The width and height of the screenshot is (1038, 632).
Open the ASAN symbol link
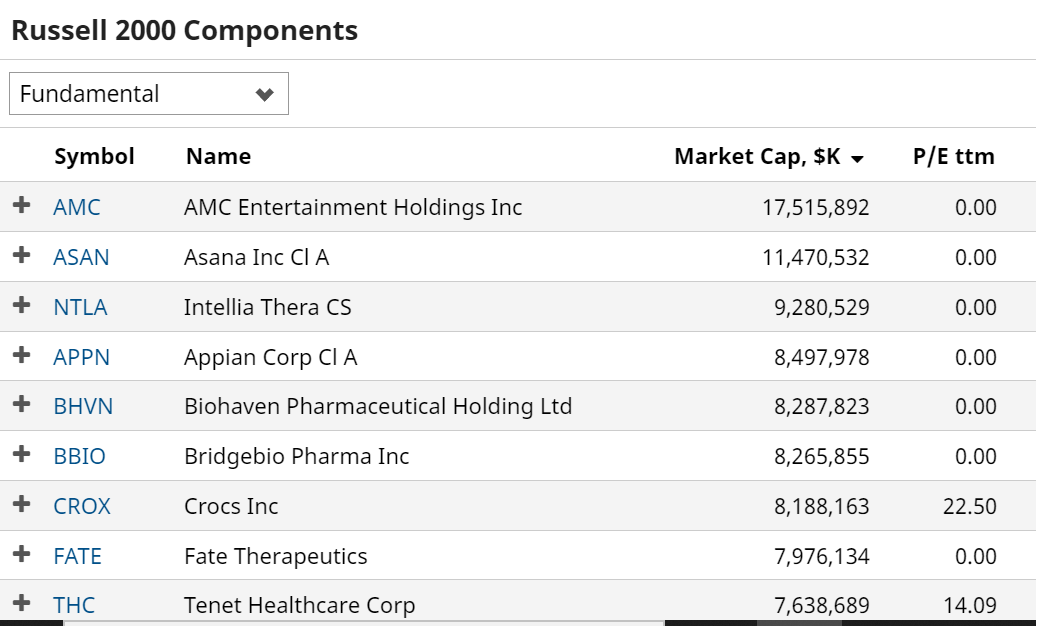(x=81, y=257)
